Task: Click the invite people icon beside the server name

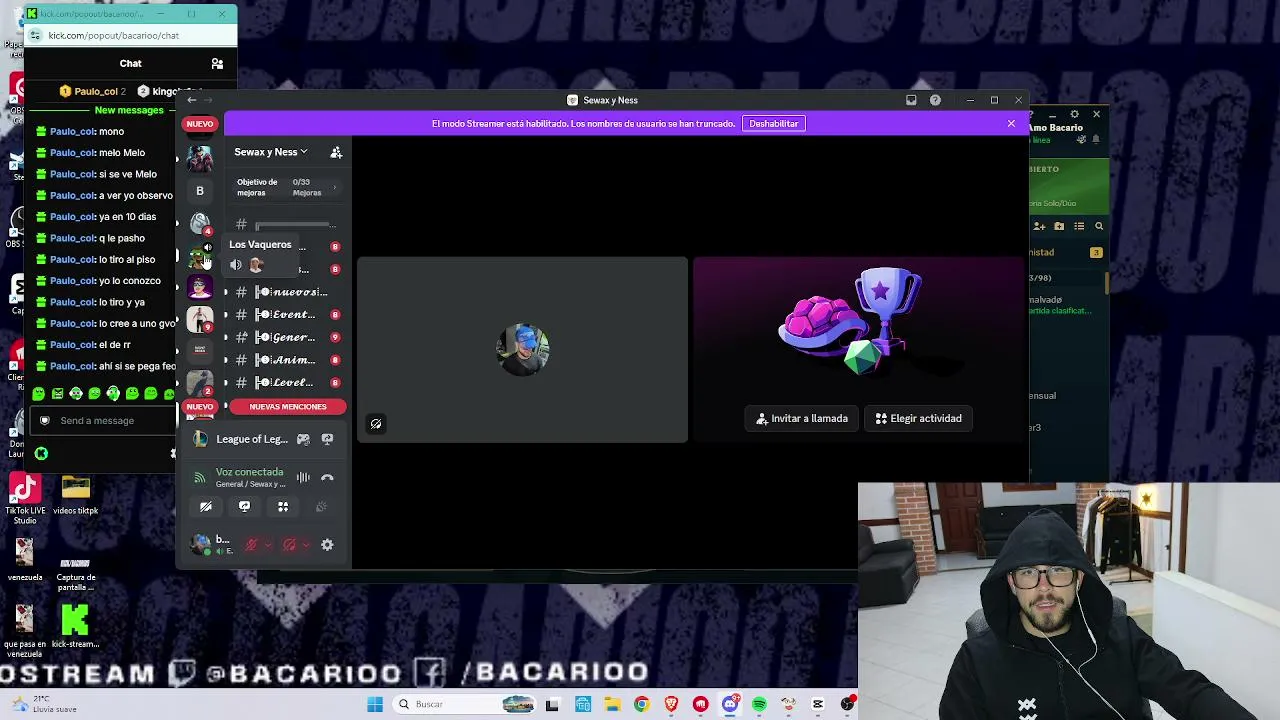Action: [x=336, y=152]
